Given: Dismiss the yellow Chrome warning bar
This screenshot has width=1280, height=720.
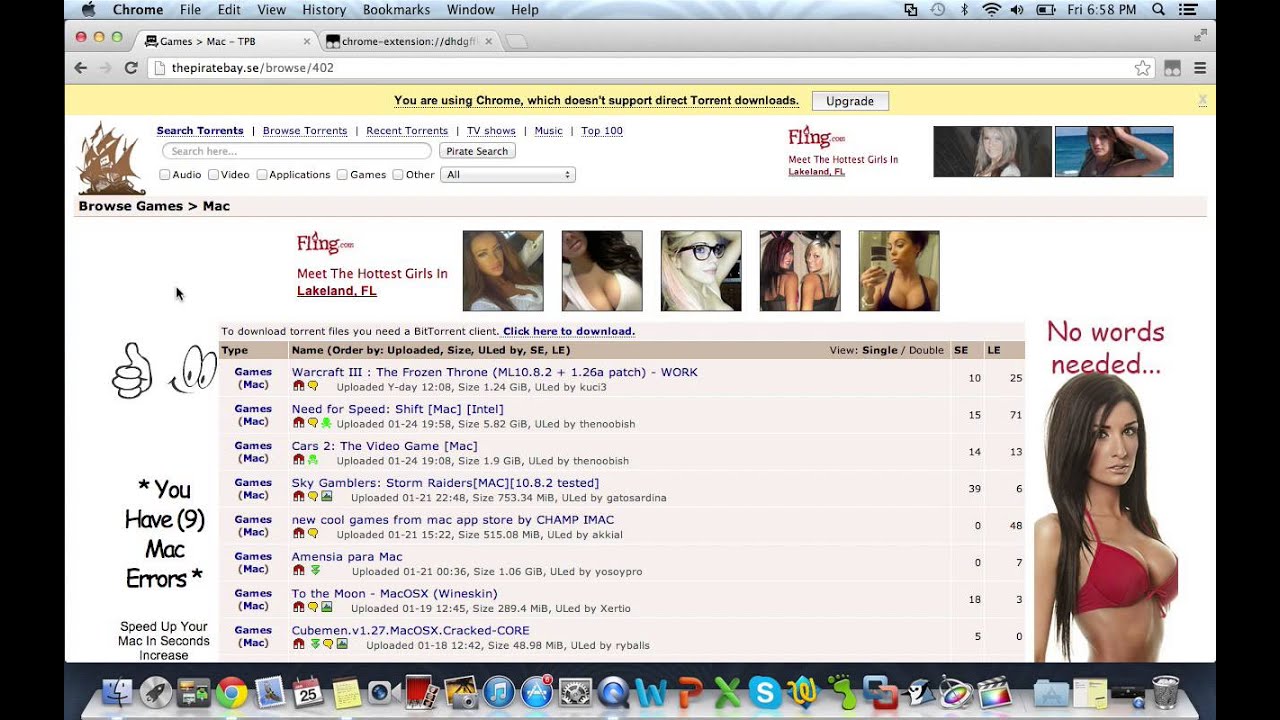Looking at the screenshot, I should coord(1202,100).
